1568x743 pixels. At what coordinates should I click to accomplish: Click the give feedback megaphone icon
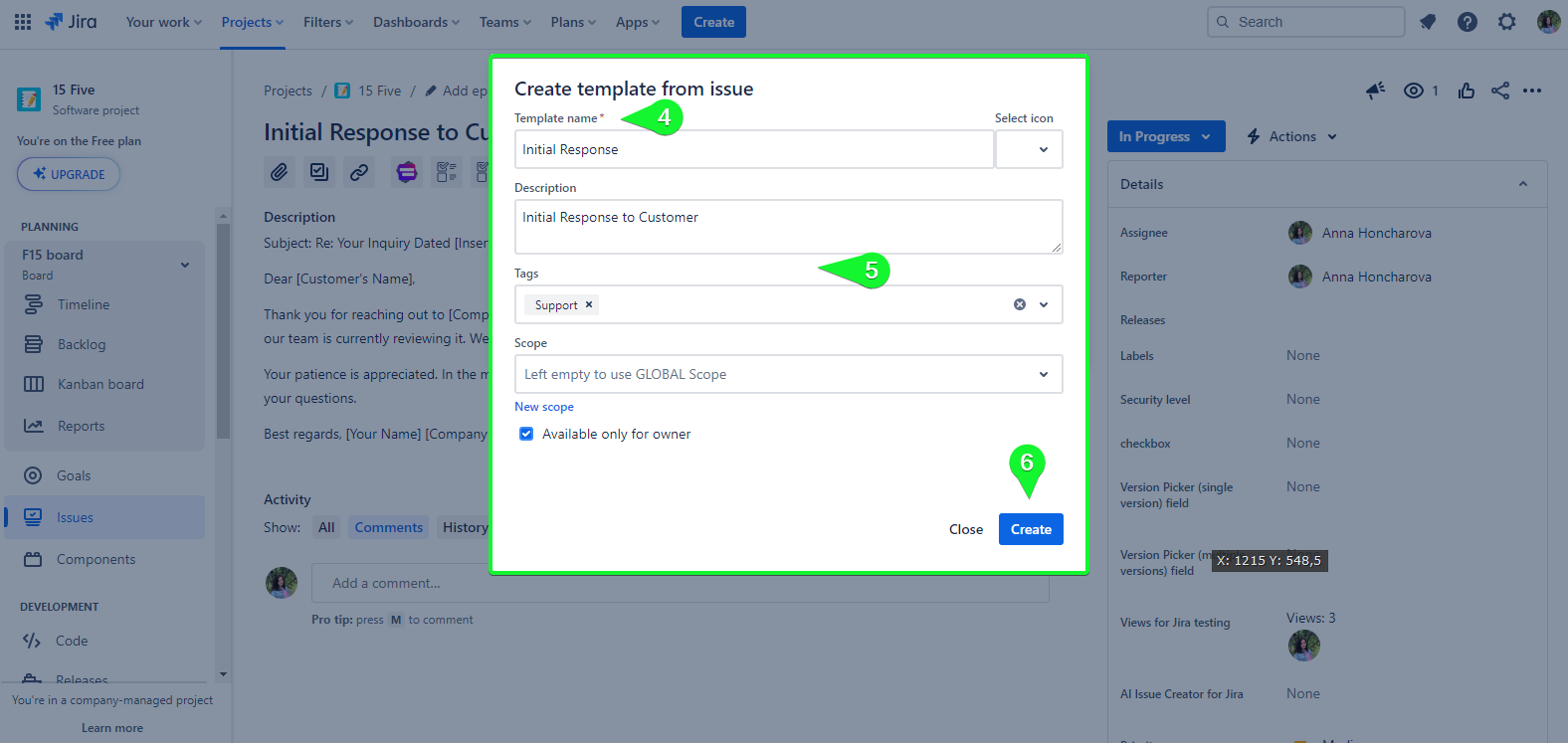(x=1376, y=91)
